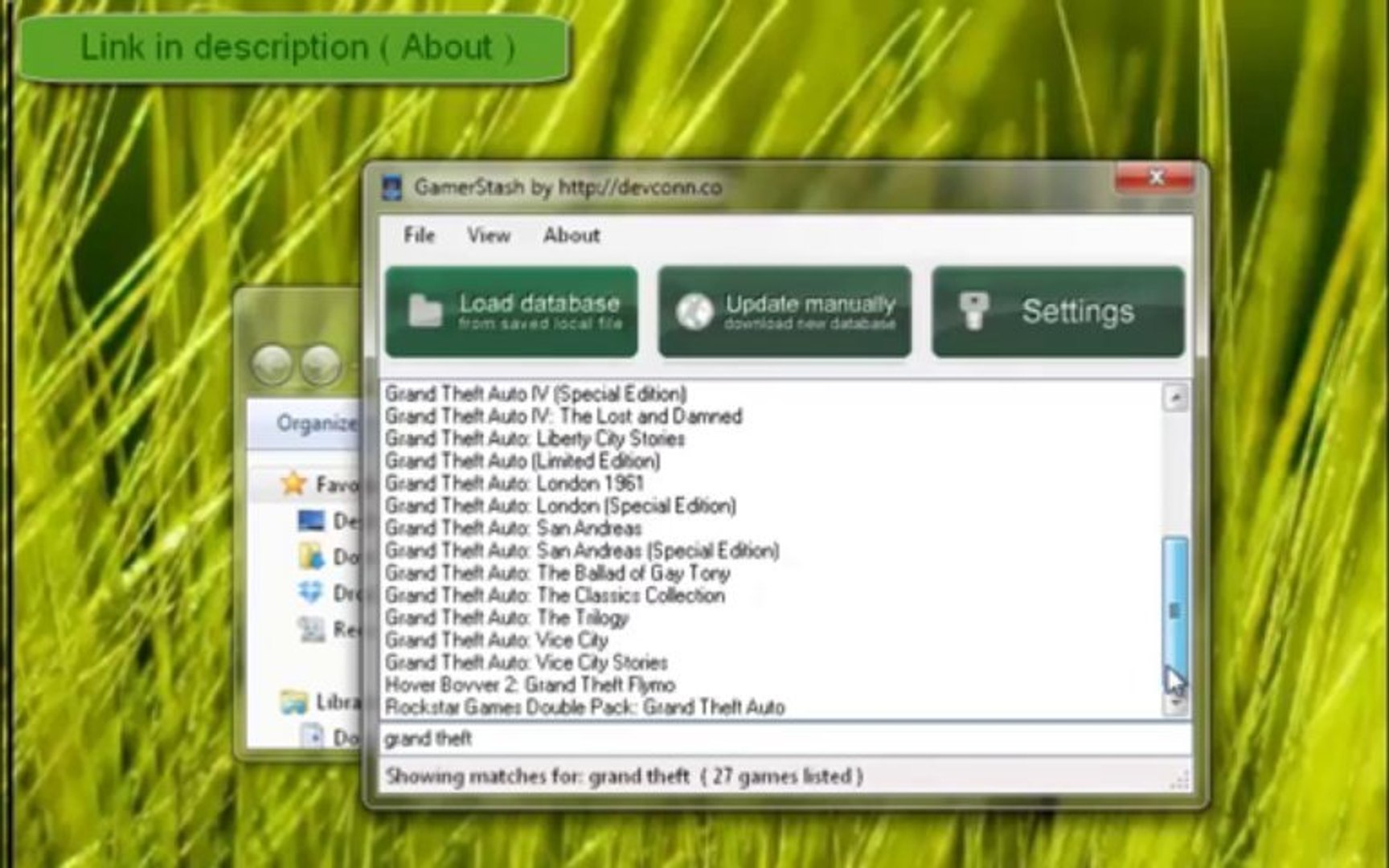
Task: Select Grand Theft Auto: The Trilogy
Action: pyautogui.click(x=506, y=619)
